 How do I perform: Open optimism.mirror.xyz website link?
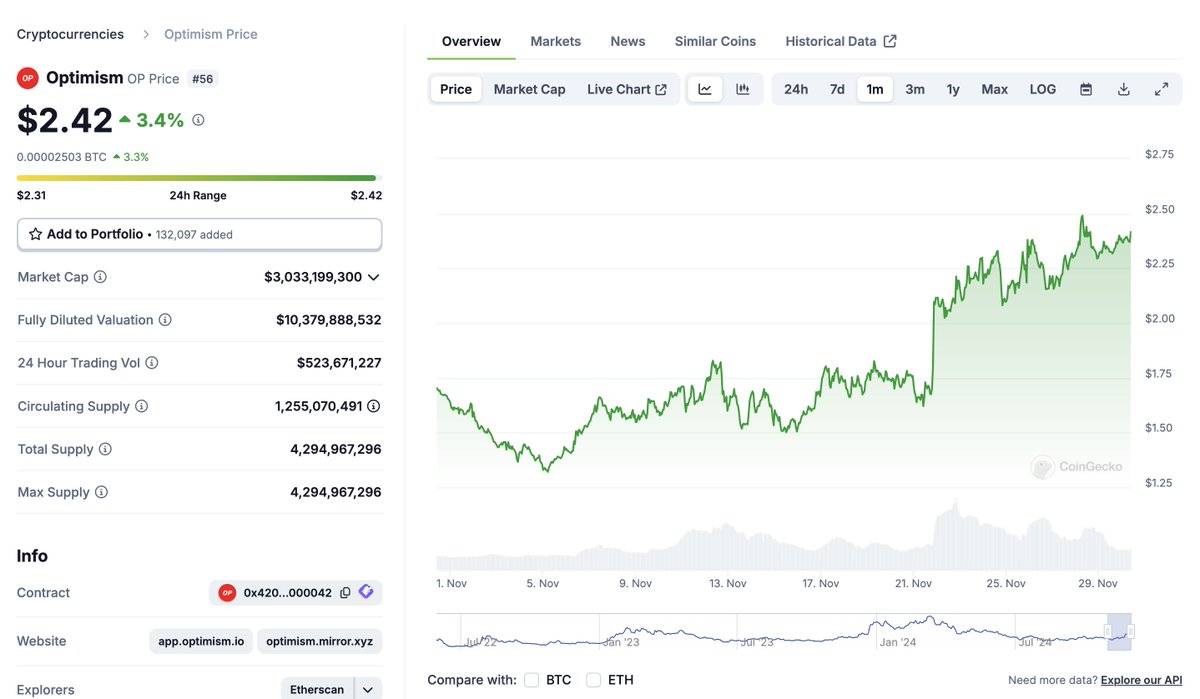(x=320, y=641)
